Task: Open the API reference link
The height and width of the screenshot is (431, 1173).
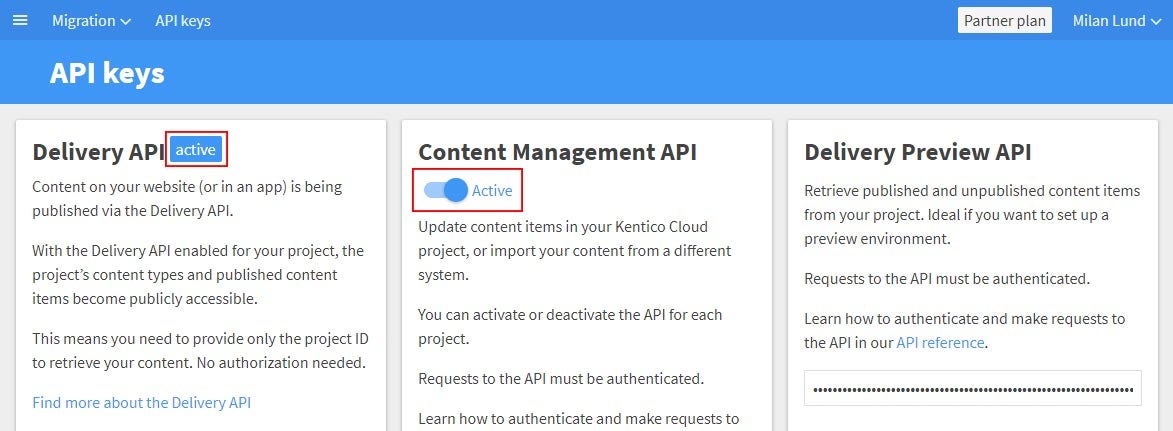Action: [x=940, y=343]
